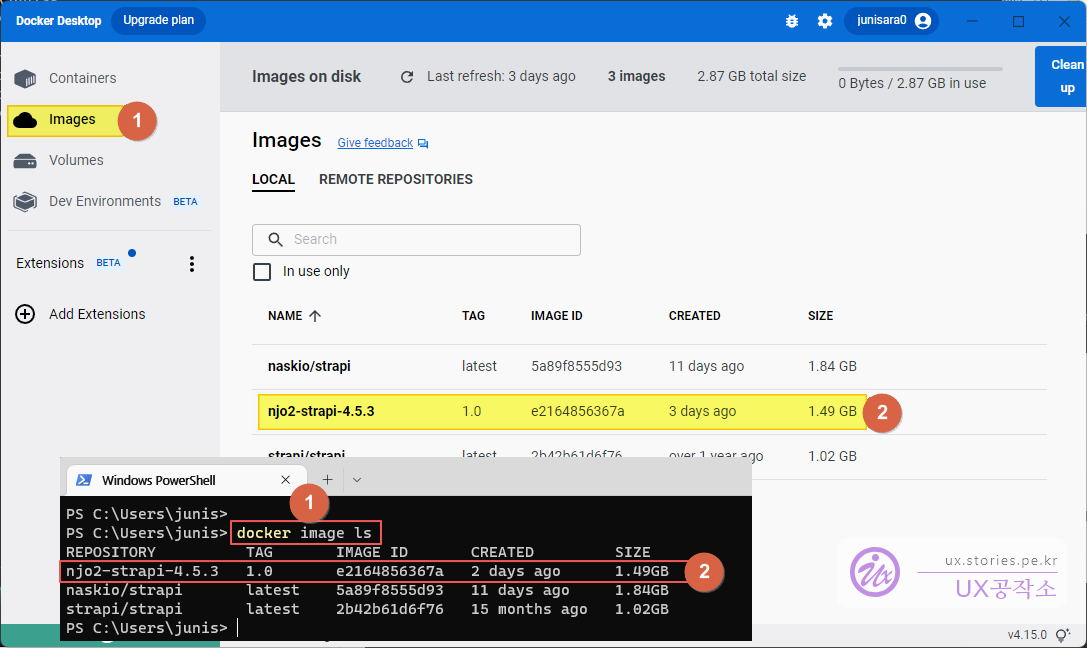Screen dimensions: 1087x648
Task: Select Containers in the sidebar
Action: (x=82, y=78)
